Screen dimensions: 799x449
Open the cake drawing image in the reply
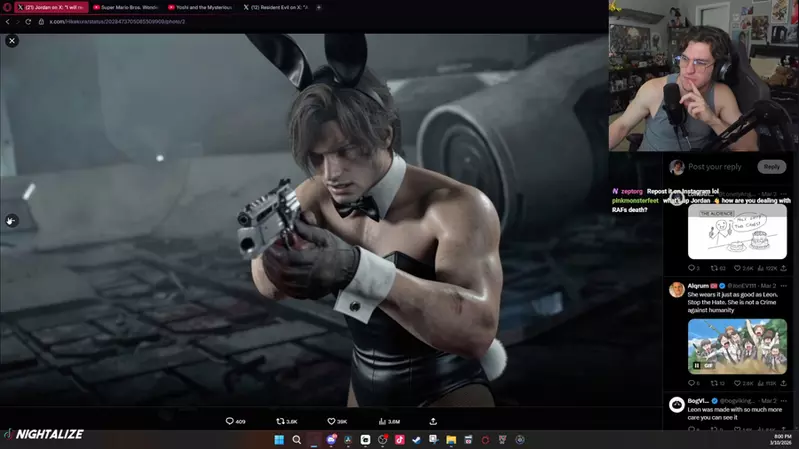coord(737,232)
